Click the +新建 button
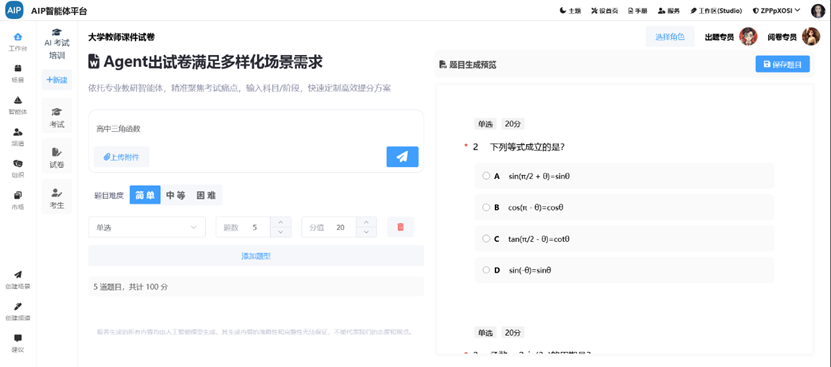Screen dimensions: 831x367 [x=57, y=80]
